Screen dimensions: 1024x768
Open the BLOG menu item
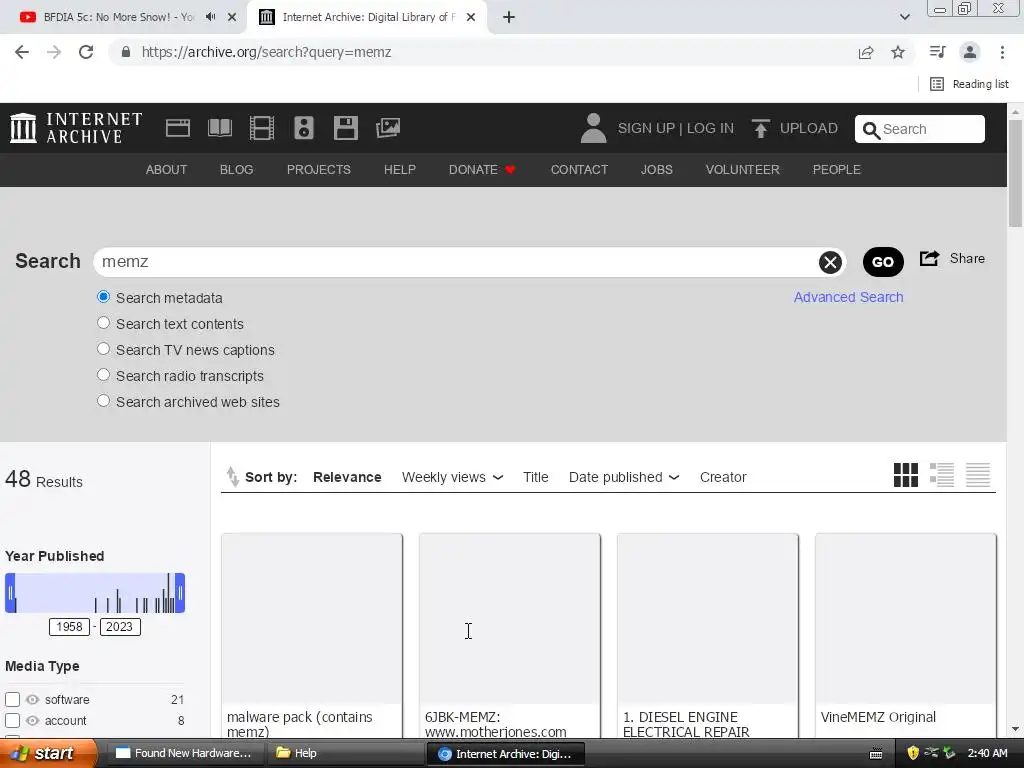coord(236,170)
